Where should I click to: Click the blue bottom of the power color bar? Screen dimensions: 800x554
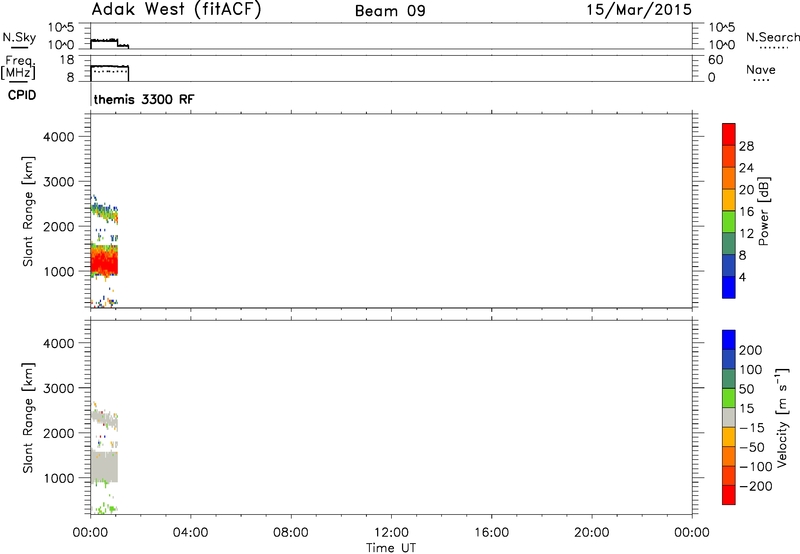(729, 287)
